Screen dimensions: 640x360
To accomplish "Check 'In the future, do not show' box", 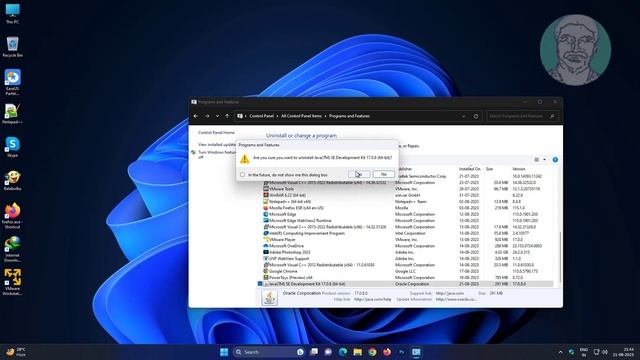I will 242,175.
